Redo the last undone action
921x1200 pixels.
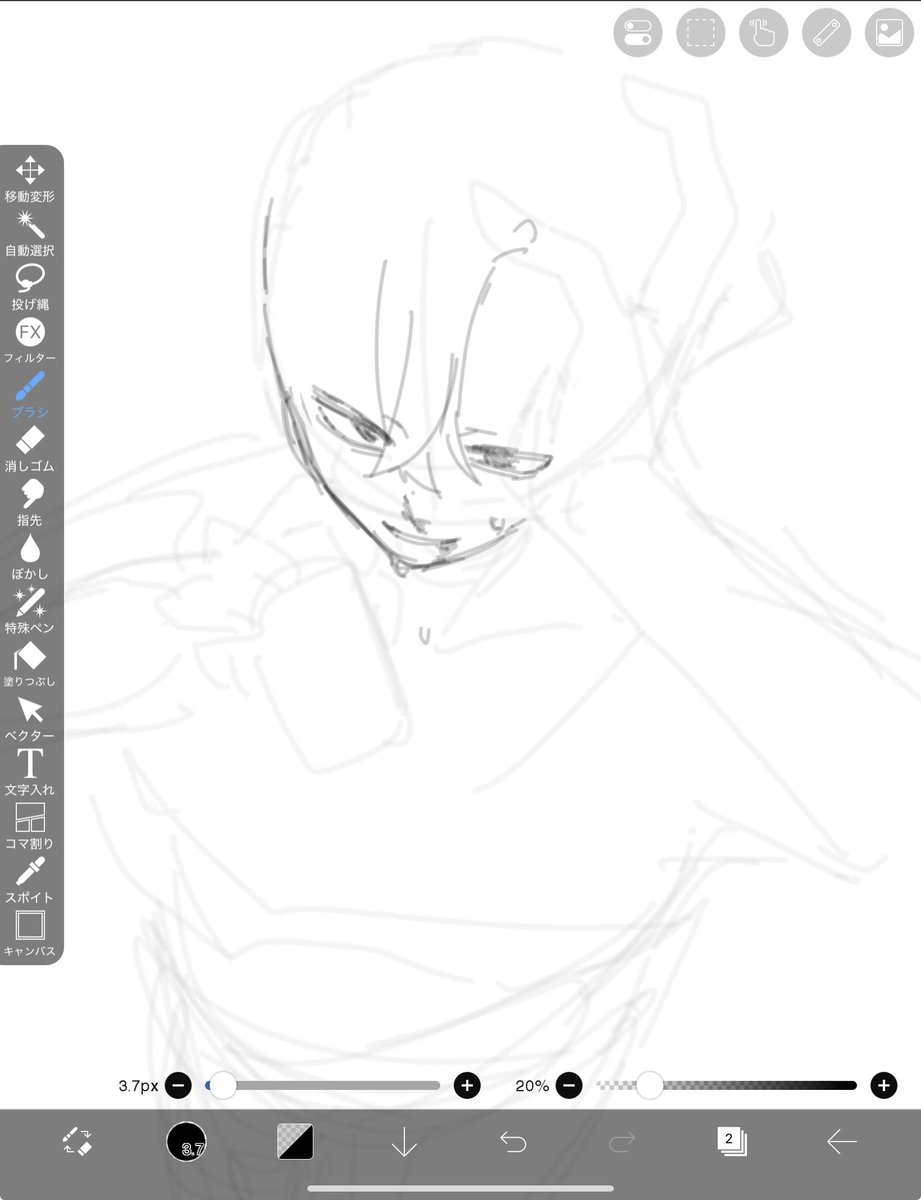pyautogui.click(x=622, y=1141)
